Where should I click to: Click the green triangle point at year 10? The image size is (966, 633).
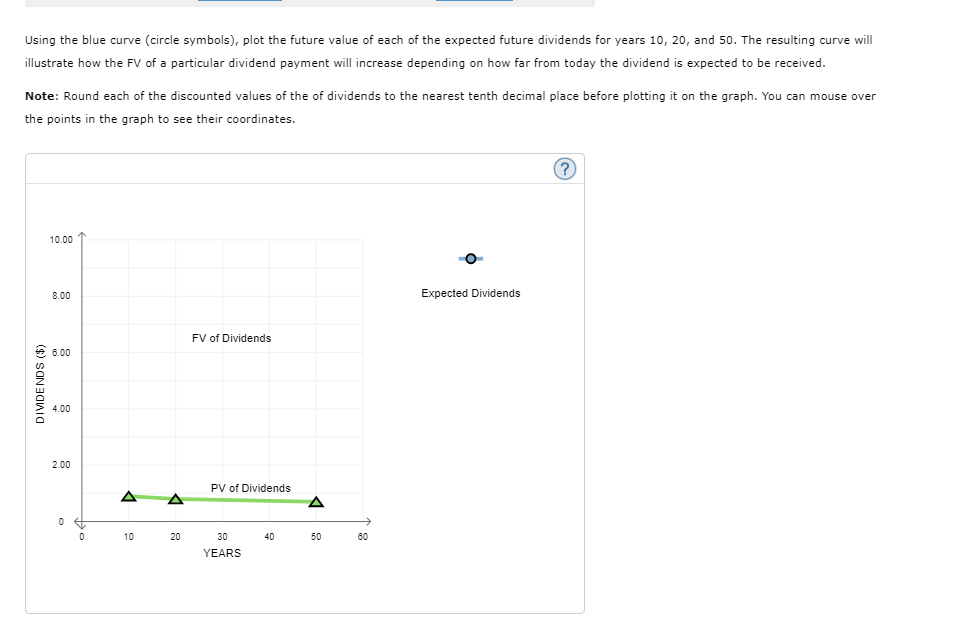pos(128,495)
